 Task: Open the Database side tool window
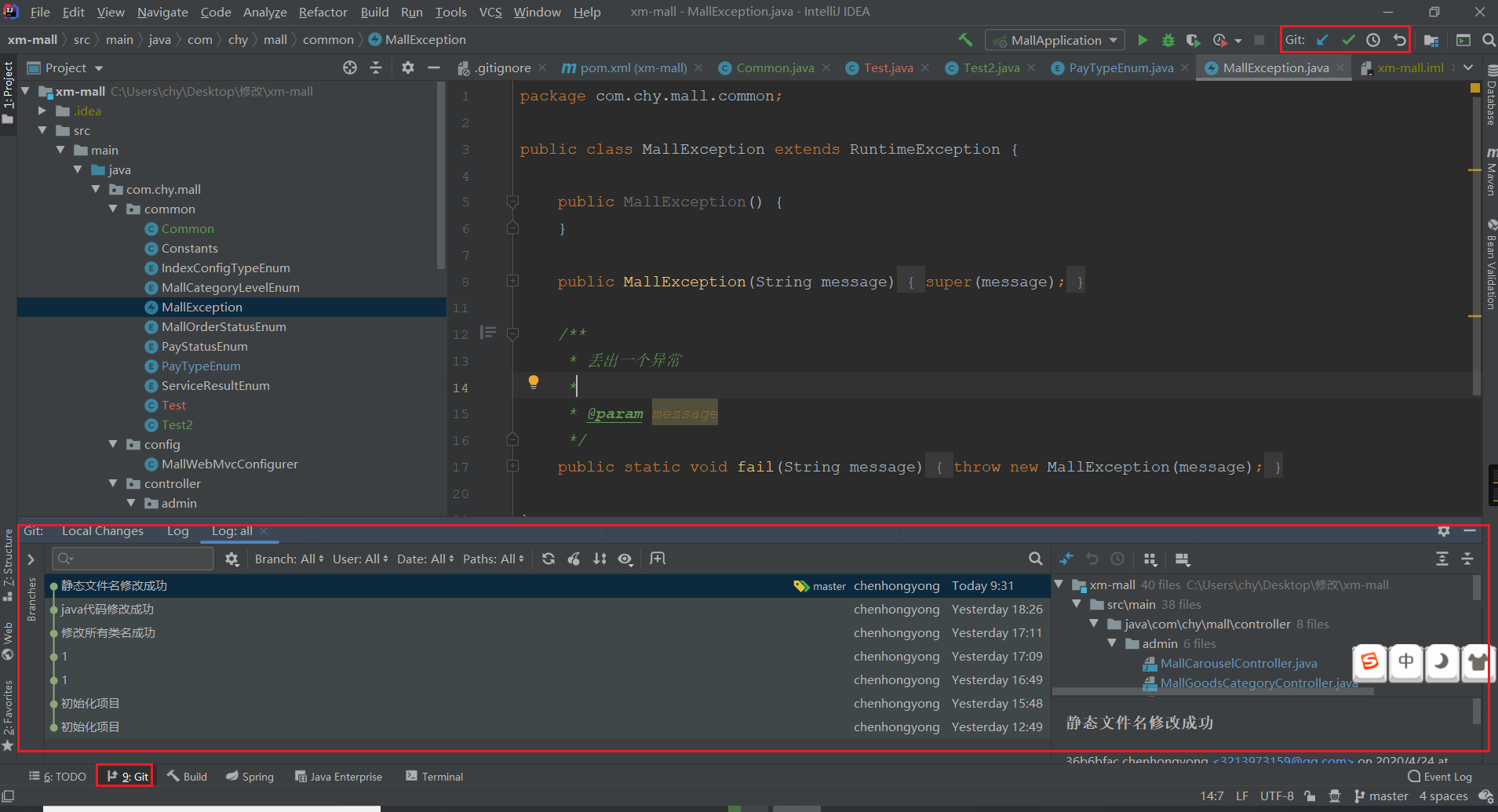pyautogui.click(x=1490, y=94)
